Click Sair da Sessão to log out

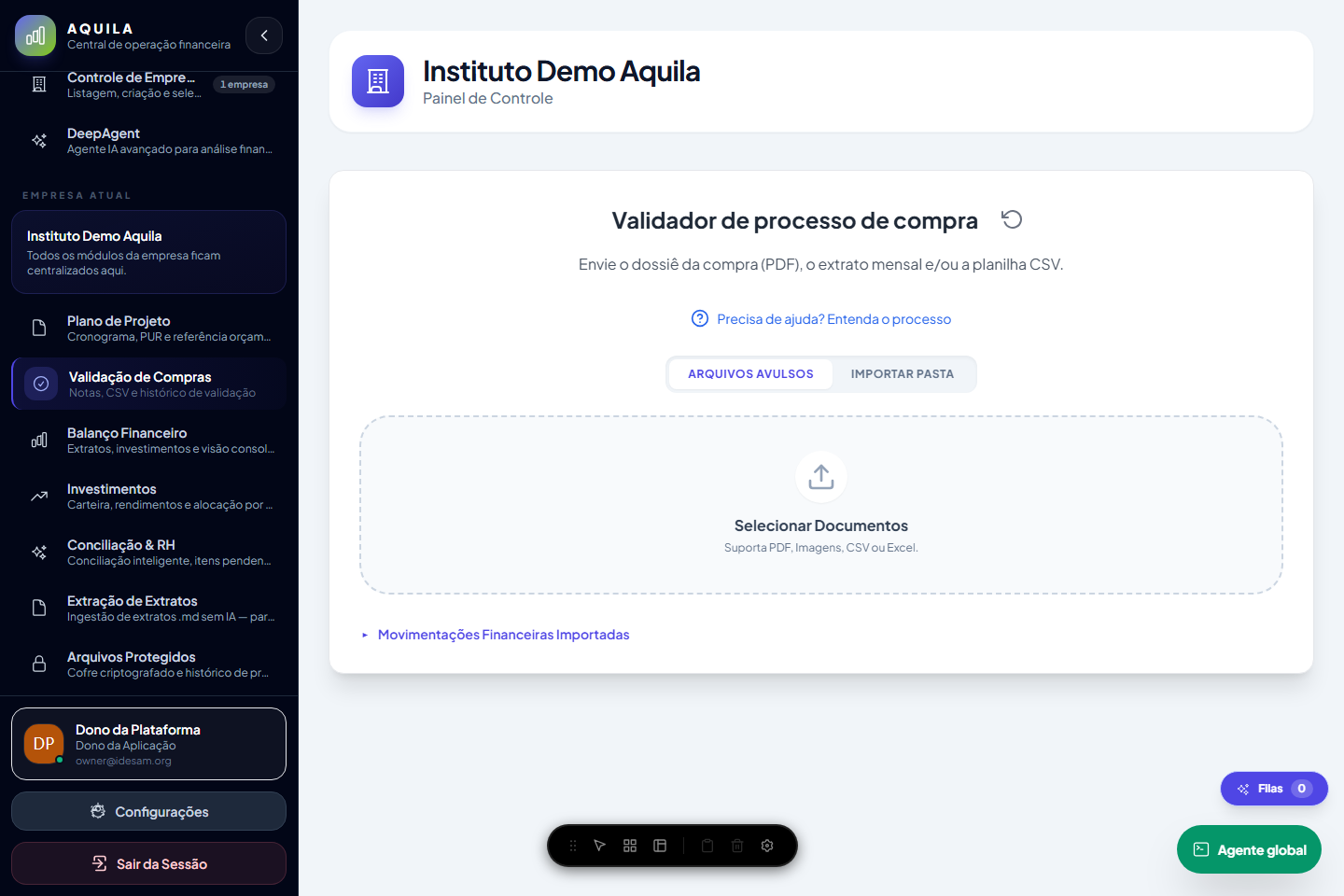pos(148,863)
